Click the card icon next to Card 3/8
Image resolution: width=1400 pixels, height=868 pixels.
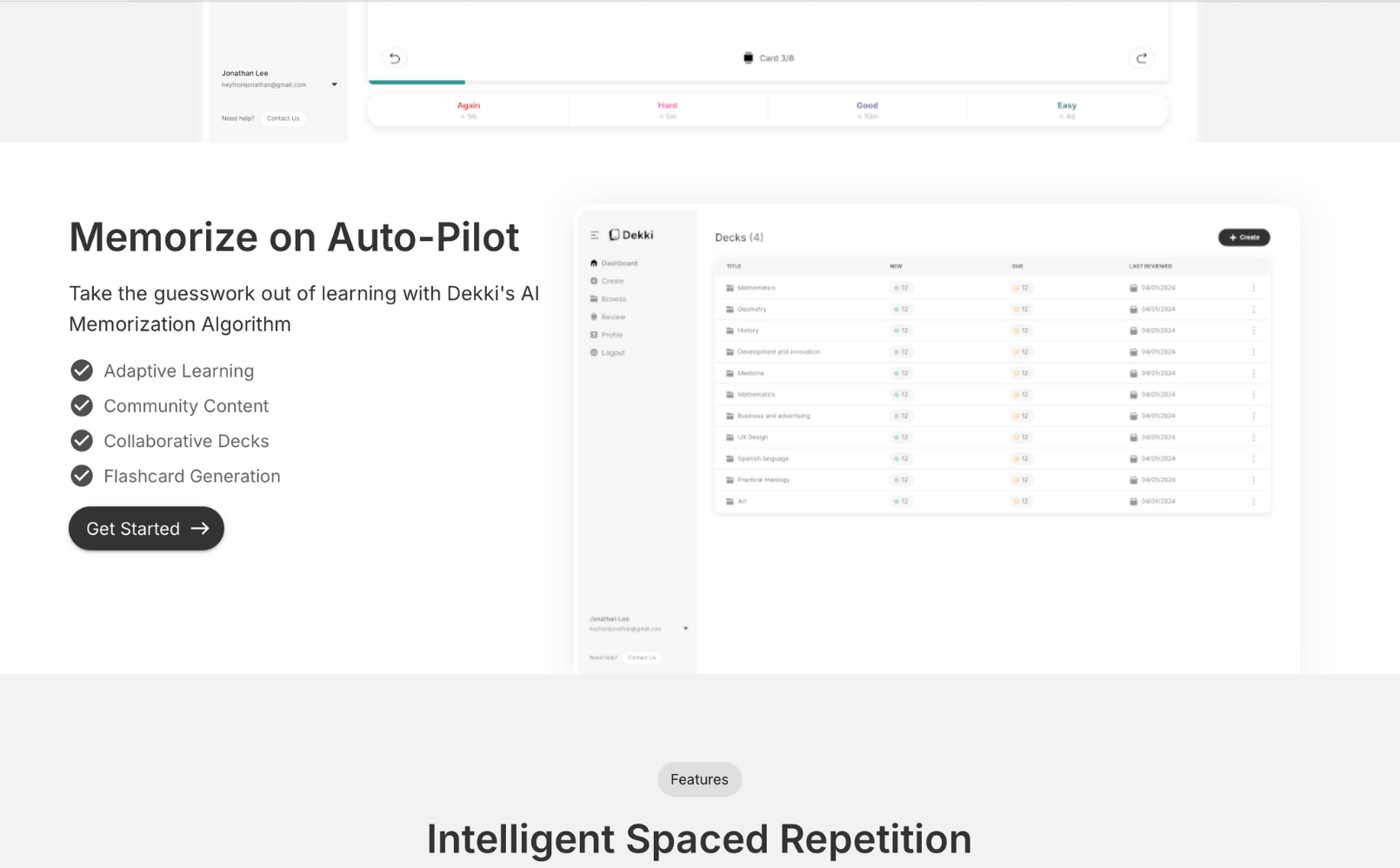748,58
